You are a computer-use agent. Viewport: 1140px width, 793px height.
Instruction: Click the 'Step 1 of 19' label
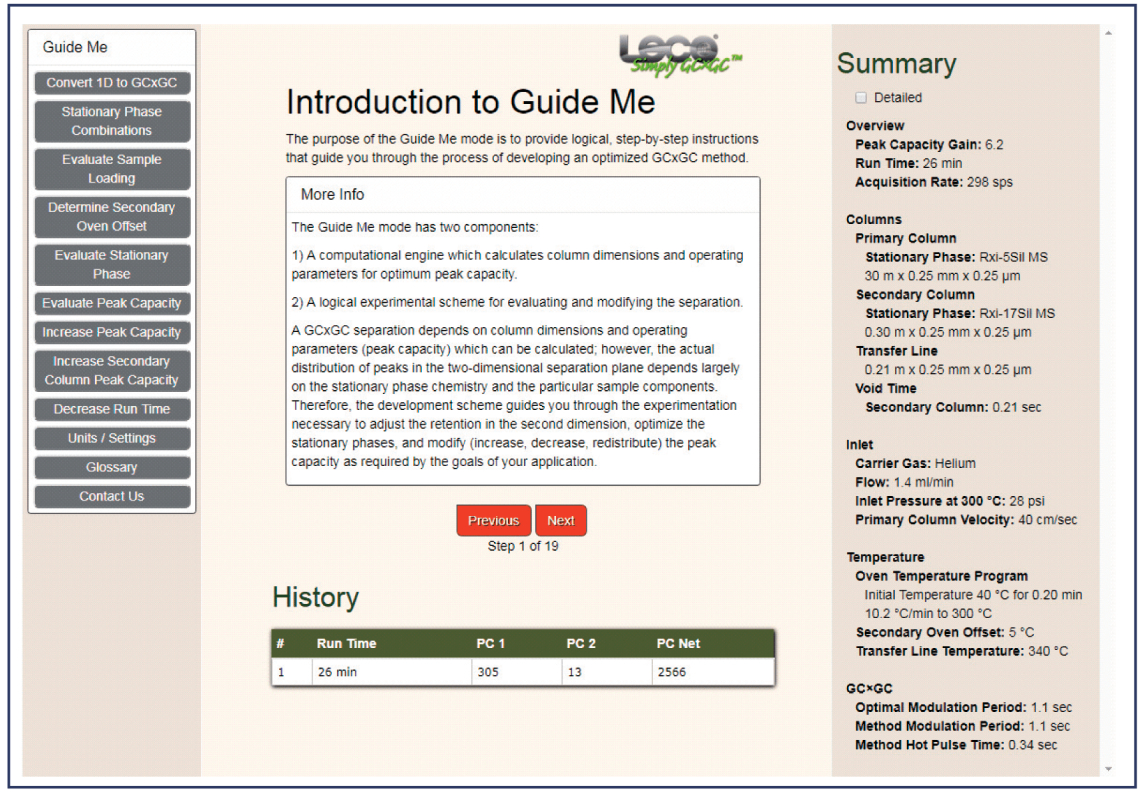[x=523, y=546]
